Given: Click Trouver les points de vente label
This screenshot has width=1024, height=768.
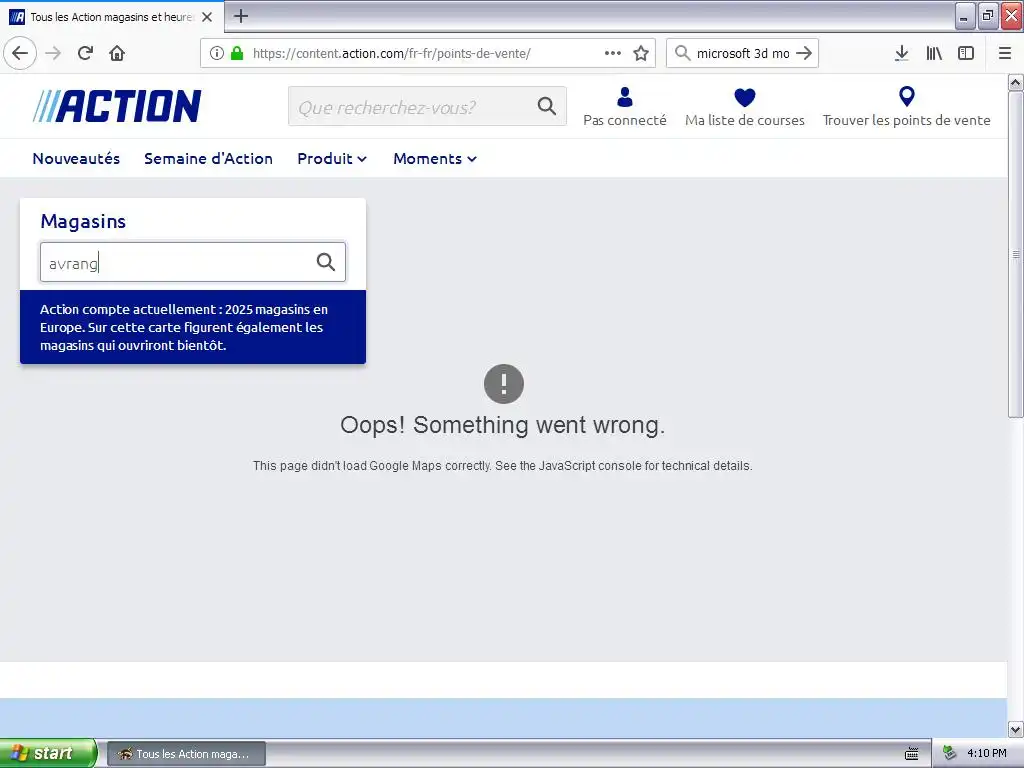Looking at the screenshot, I should pyautogui.click(x=906, y=120).
